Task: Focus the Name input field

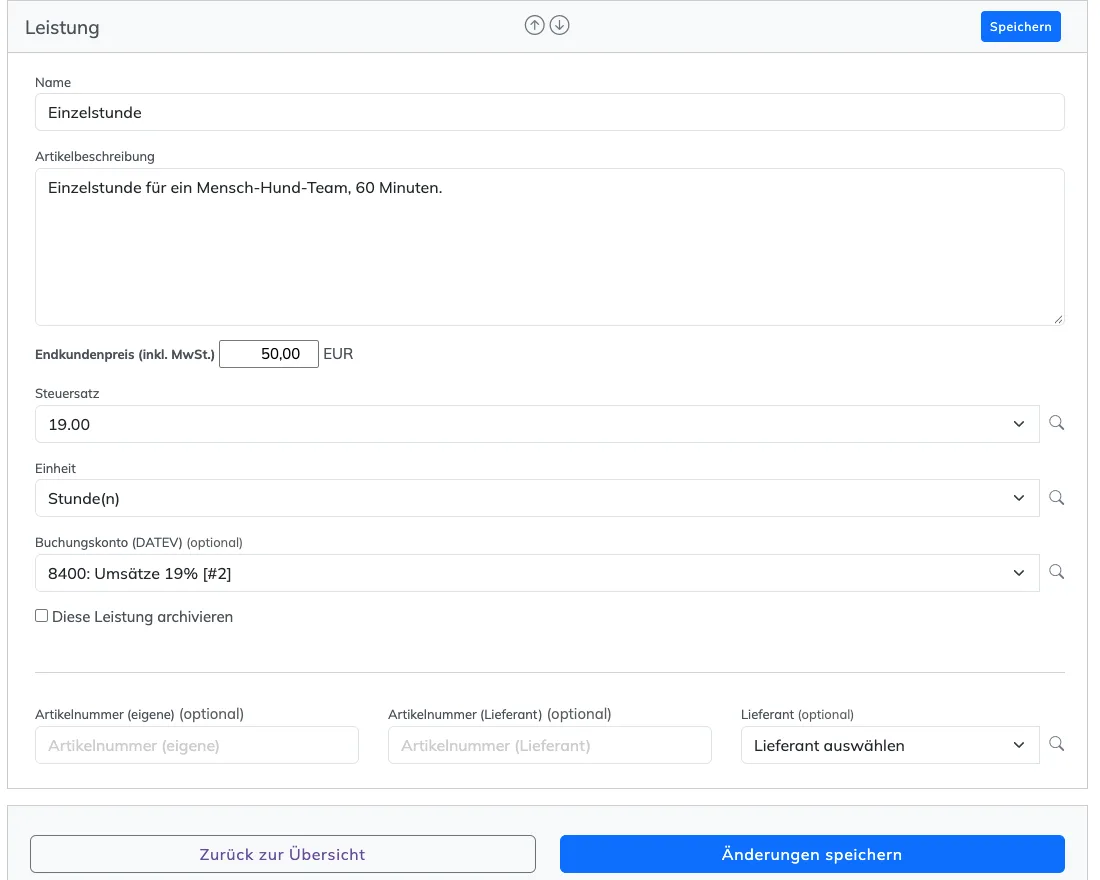Action: [550, 112]
